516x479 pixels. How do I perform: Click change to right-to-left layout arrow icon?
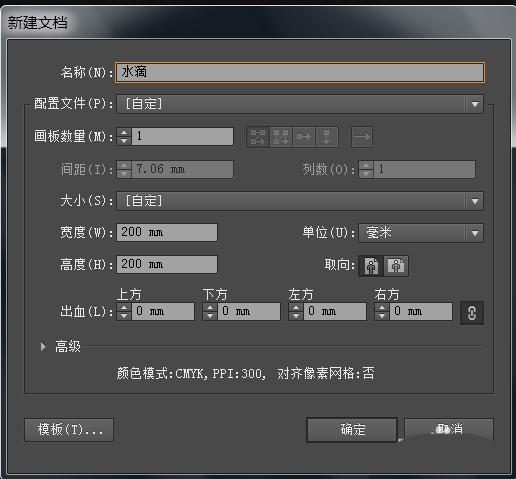point(362,137)
